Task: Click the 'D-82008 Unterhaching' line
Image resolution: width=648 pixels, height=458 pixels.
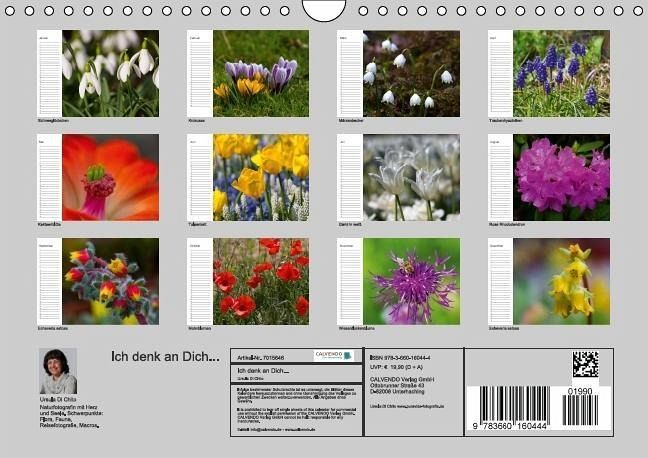Action: 397,391
